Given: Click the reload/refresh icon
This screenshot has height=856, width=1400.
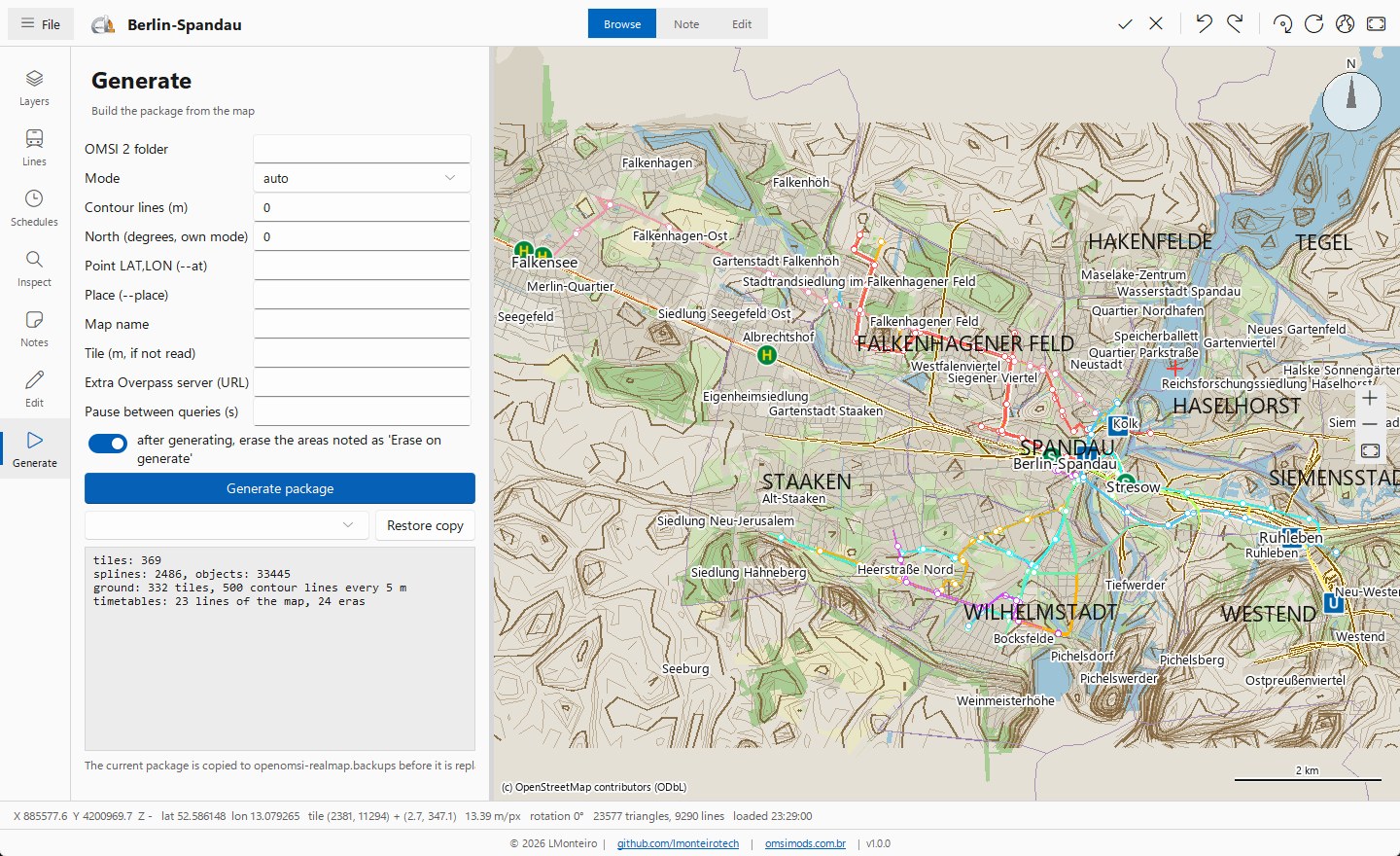Looking at the screenshot, I should click(x=1313, y=24).
